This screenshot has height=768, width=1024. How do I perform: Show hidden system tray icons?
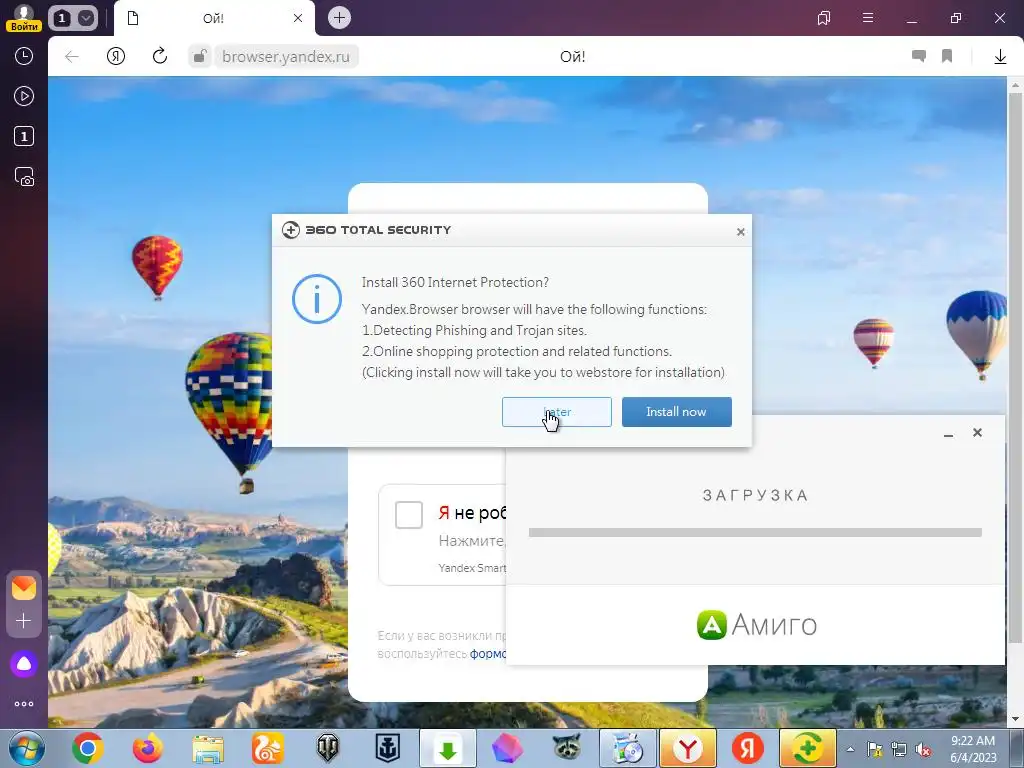[x=850, y=749]
